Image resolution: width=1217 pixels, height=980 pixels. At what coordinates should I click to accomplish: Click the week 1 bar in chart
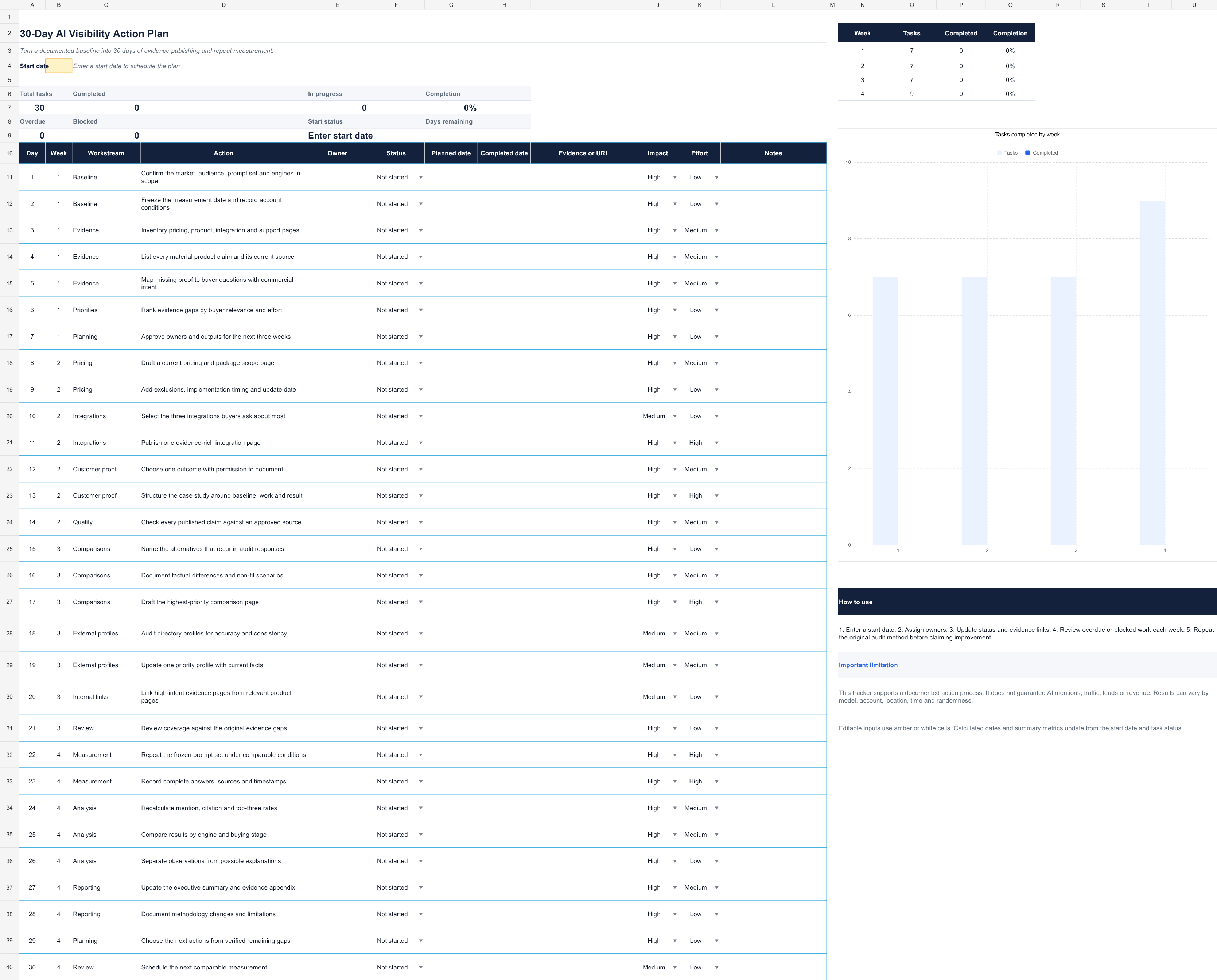click(885, 411)
